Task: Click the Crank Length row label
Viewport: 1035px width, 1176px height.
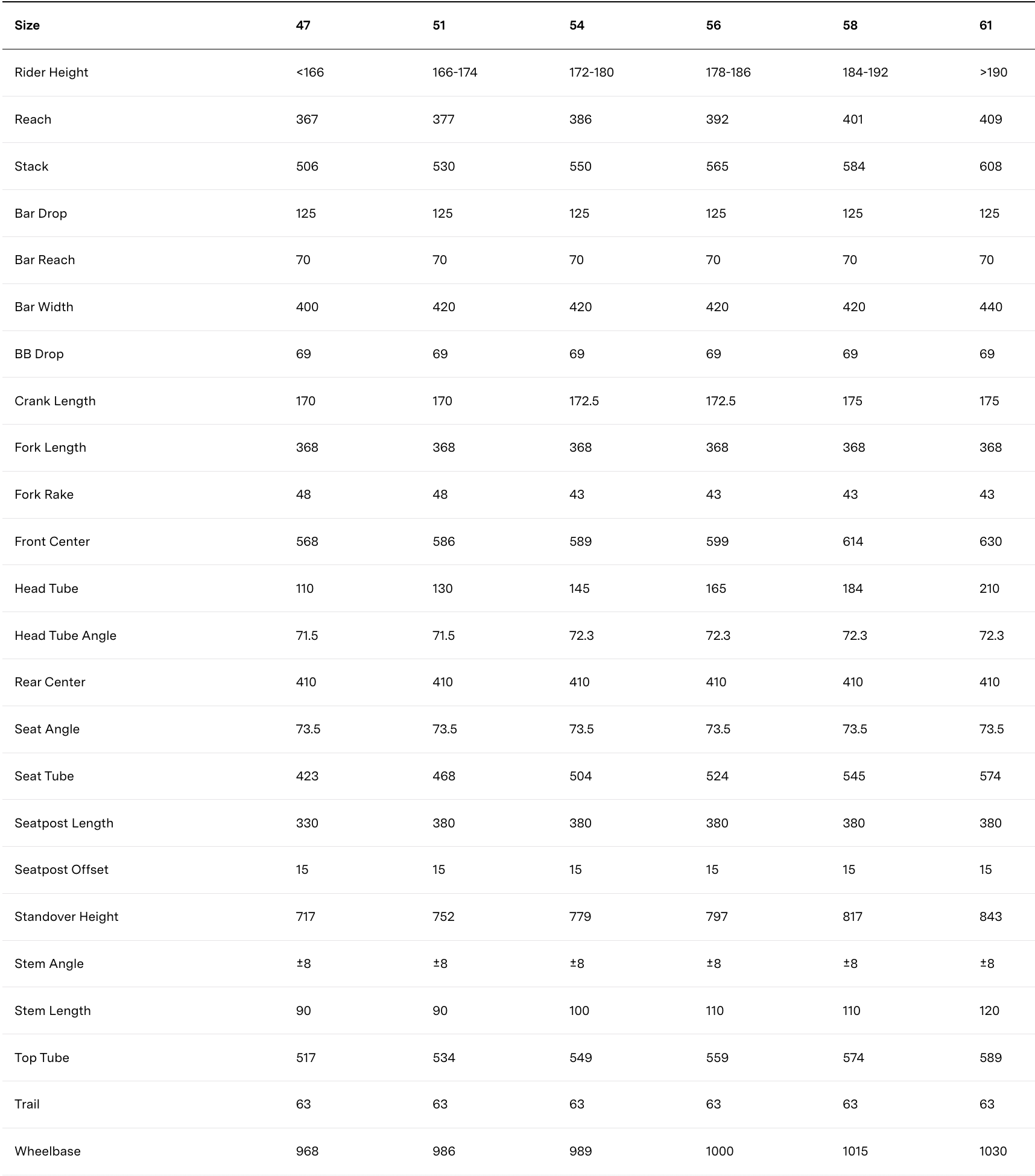Action: tap(55, 401)
